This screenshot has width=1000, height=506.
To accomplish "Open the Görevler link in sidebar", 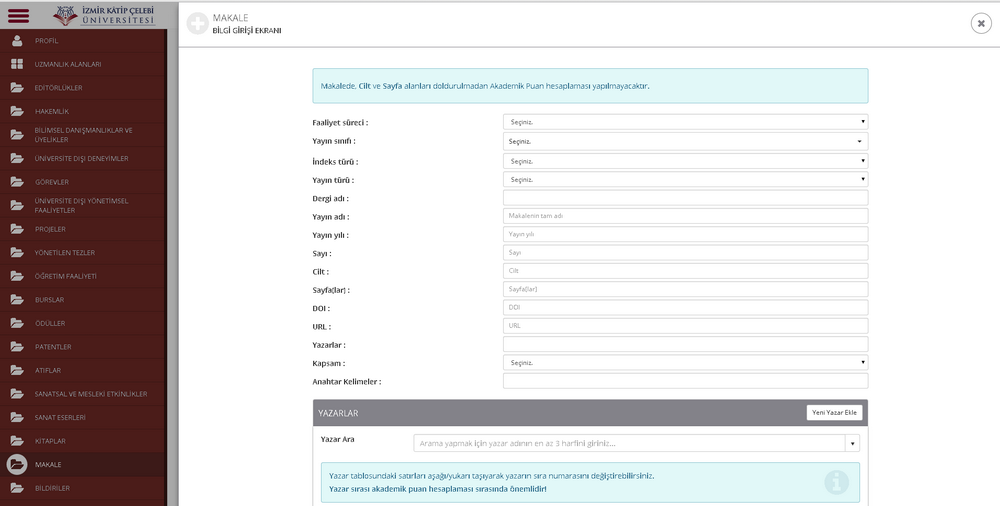I will point(50,182).
